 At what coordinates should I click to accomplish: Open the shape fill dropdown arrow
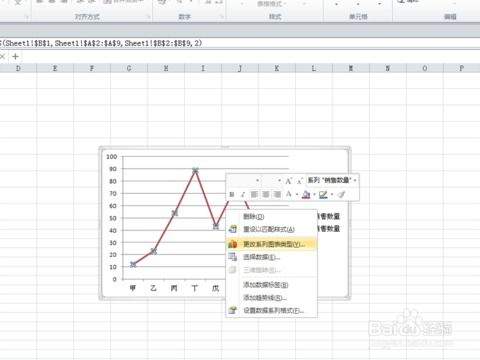pyautogui.click(x=314, y=195)
